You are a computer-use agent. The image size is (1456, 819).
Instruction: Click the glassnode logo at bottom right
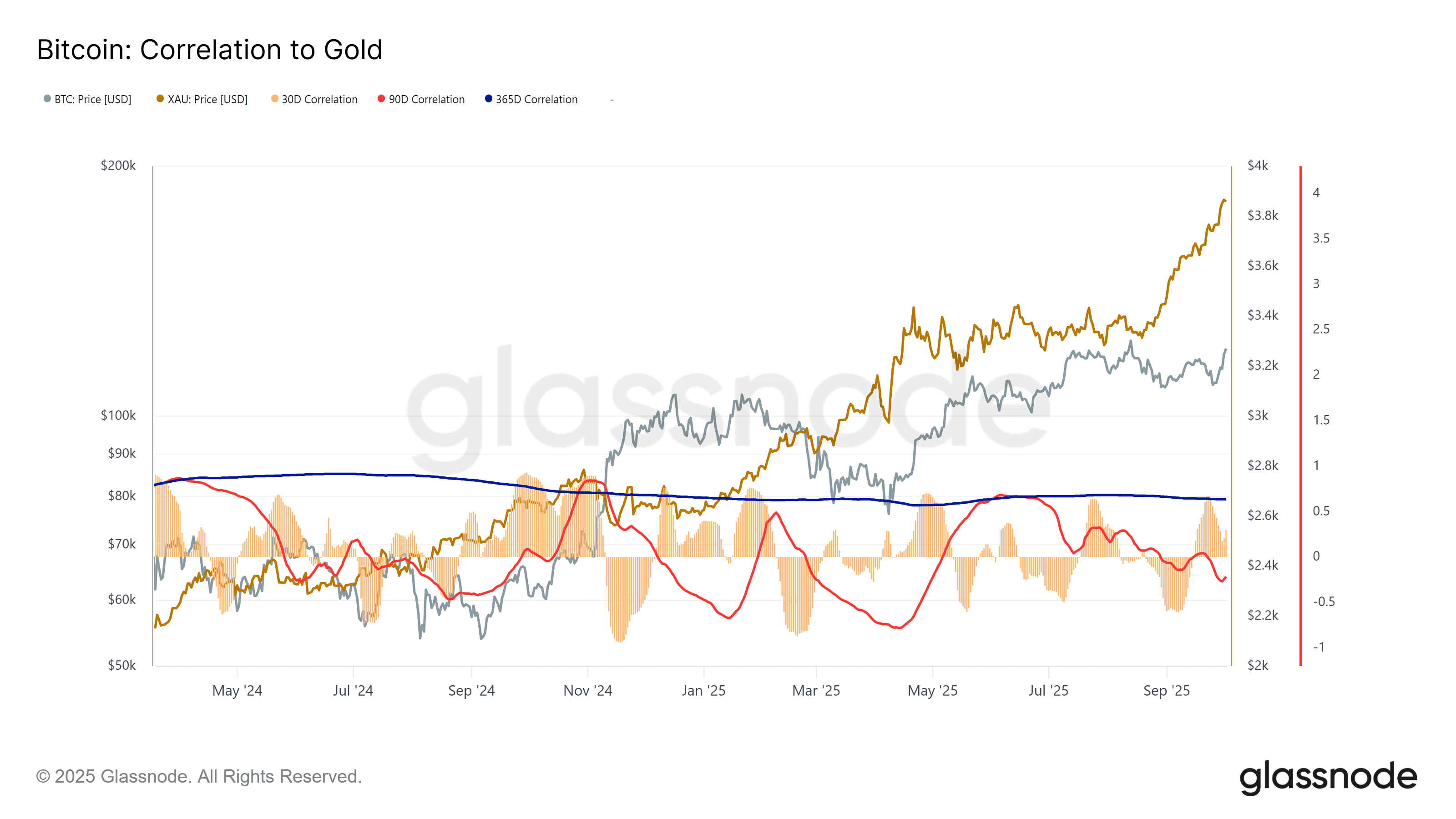click(1328, 777)
